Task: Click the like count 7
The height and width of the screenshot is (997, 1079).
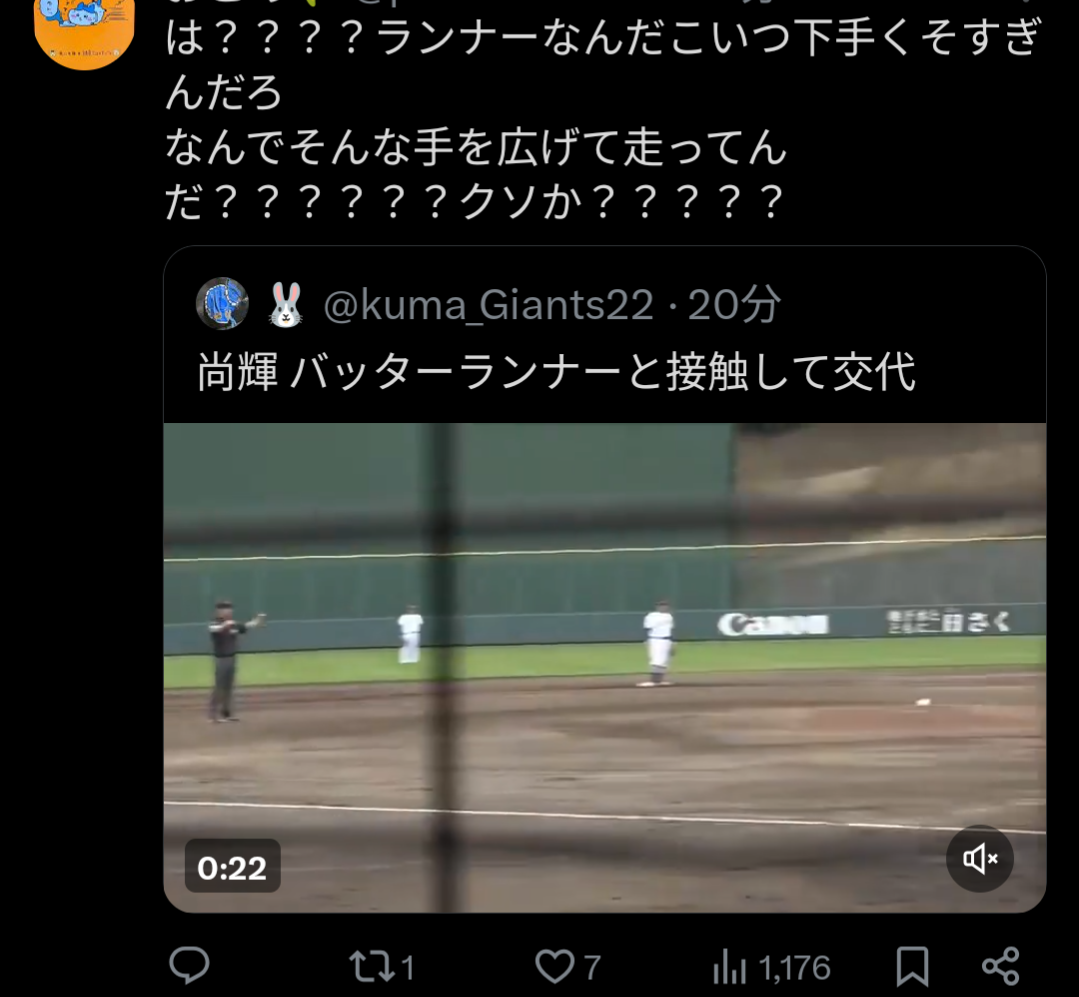Action: coord(592,967)
